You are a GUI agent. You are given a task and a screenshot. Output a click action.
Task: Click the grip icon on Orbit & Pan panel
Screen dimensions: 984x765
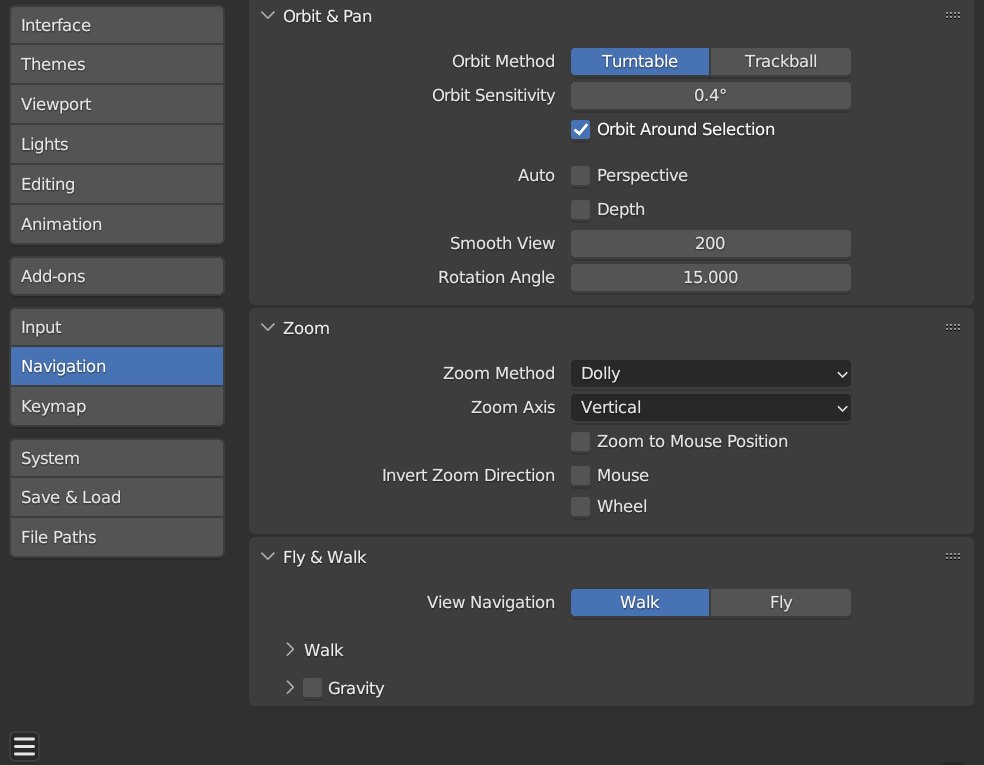click(952, 16)
